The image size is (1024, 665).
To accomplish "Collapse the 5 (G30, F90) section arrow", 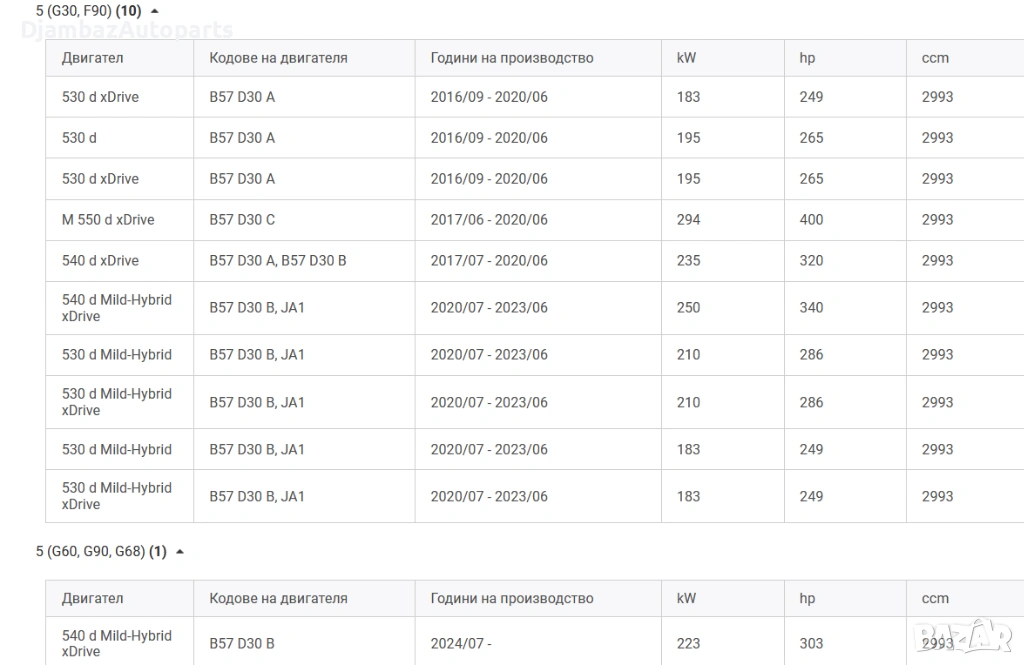I will coord(154,11).
